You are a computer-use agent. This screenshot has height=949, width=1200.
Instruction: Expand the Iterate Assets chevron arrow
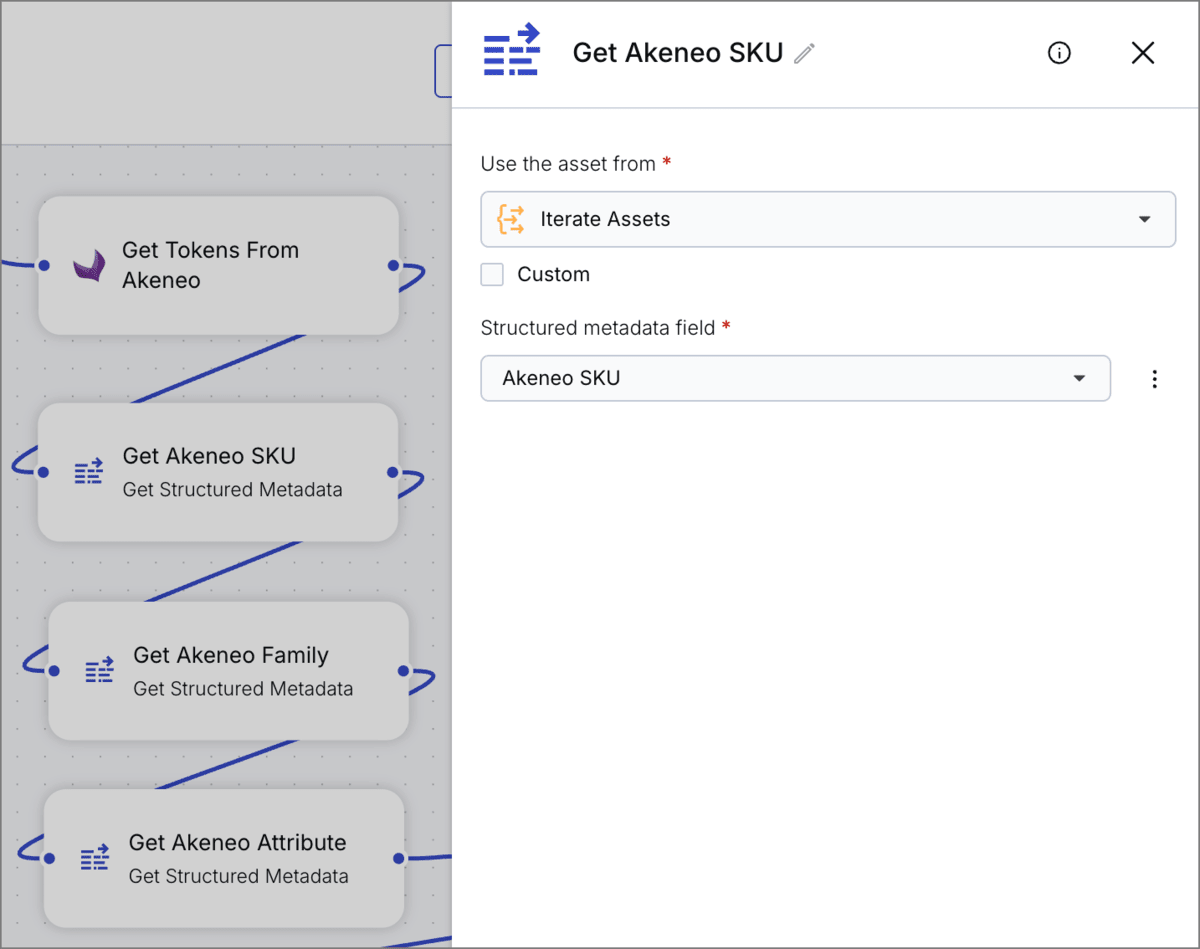1144,219
